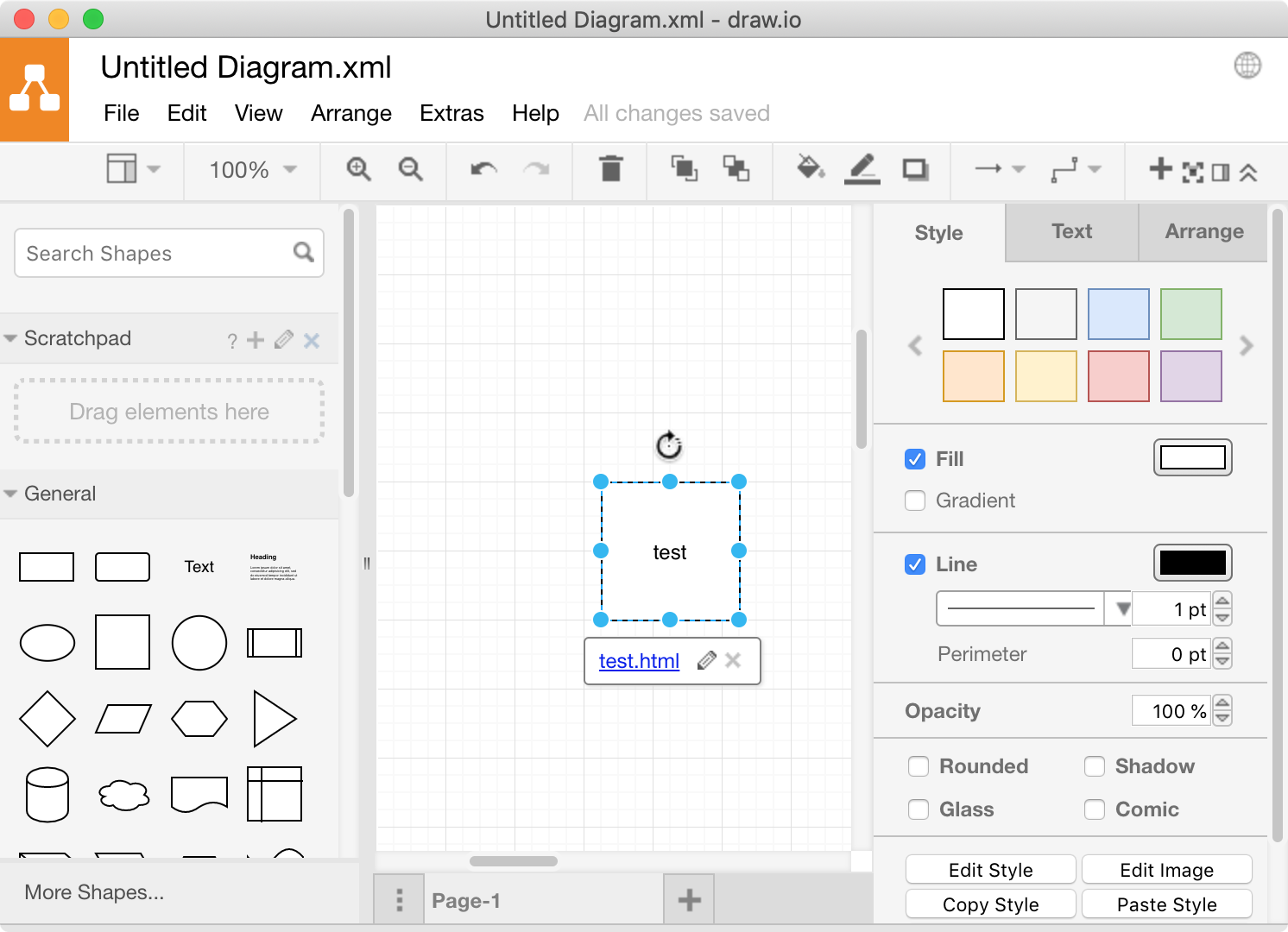Disable the Fill checkbox
1288x932 pixels.
pyautogui.click(x=915, y=459)
